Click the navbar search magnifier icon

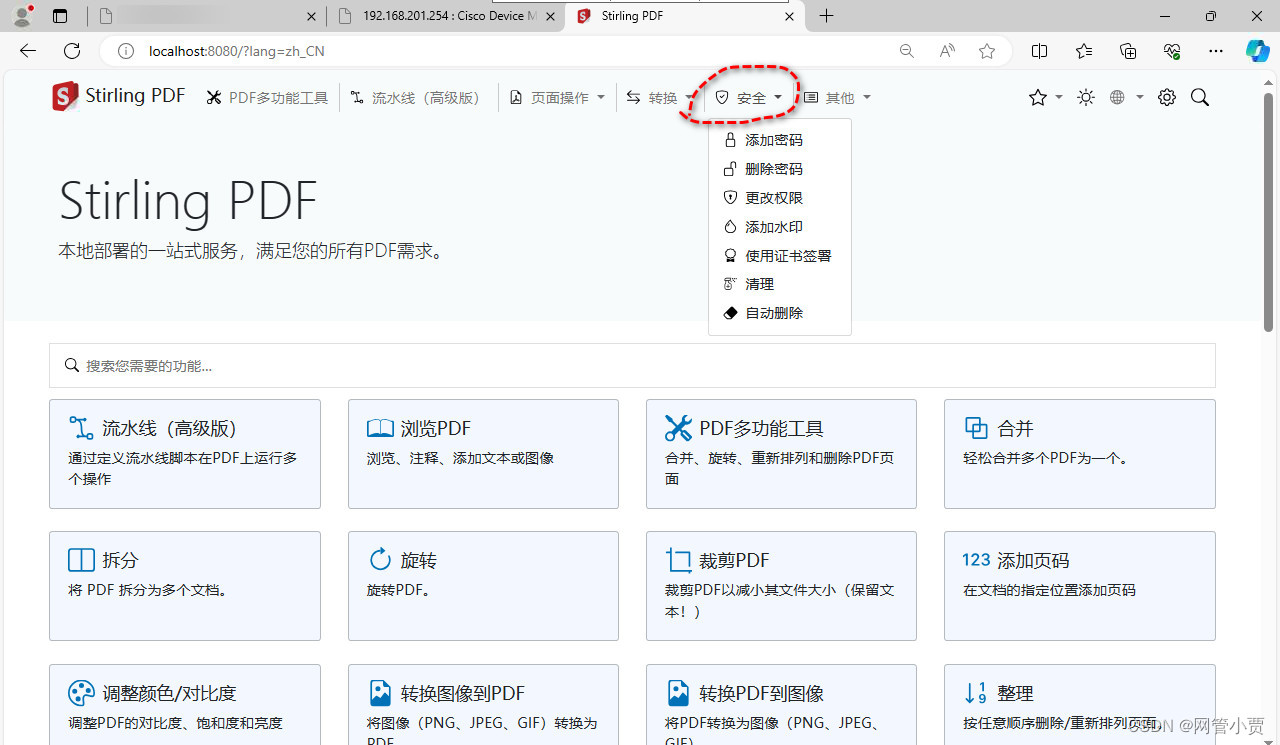click(1200, 97)
